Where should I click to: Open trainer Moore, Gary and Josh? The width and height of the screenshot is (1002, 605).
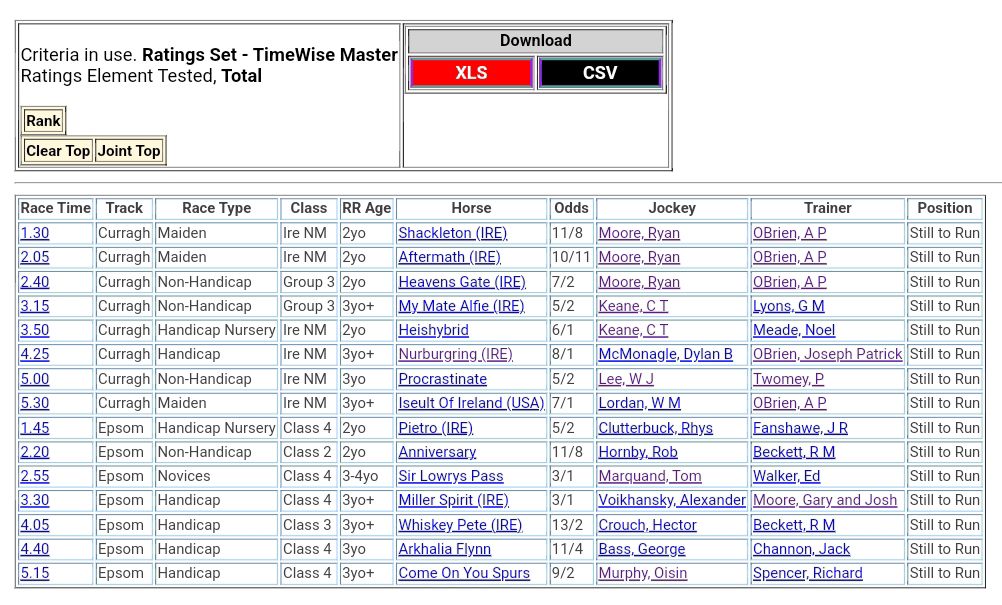pos(824,500)
